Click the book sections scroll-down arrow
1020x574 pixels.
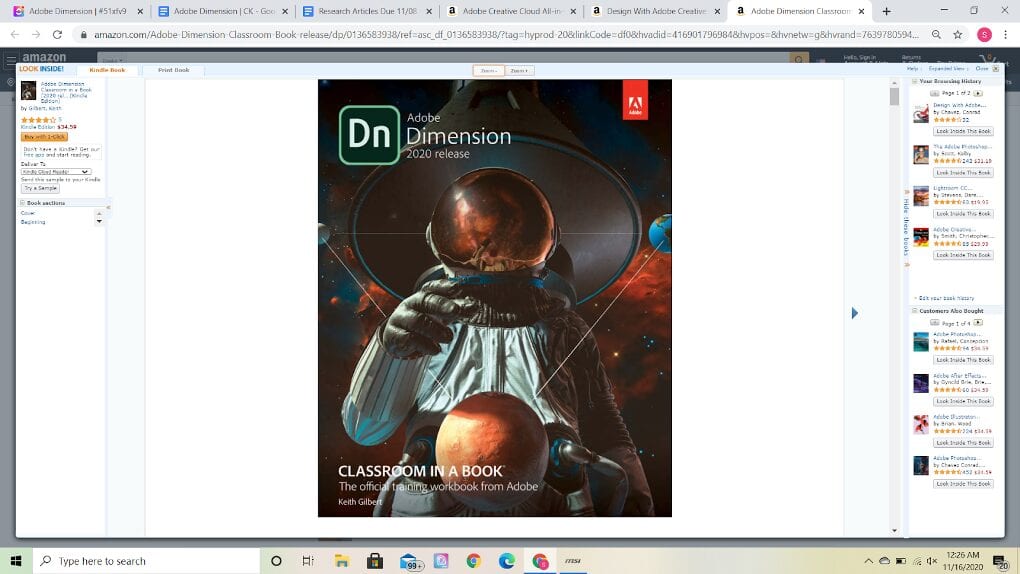pyautogui.click(x=100, y=221)
